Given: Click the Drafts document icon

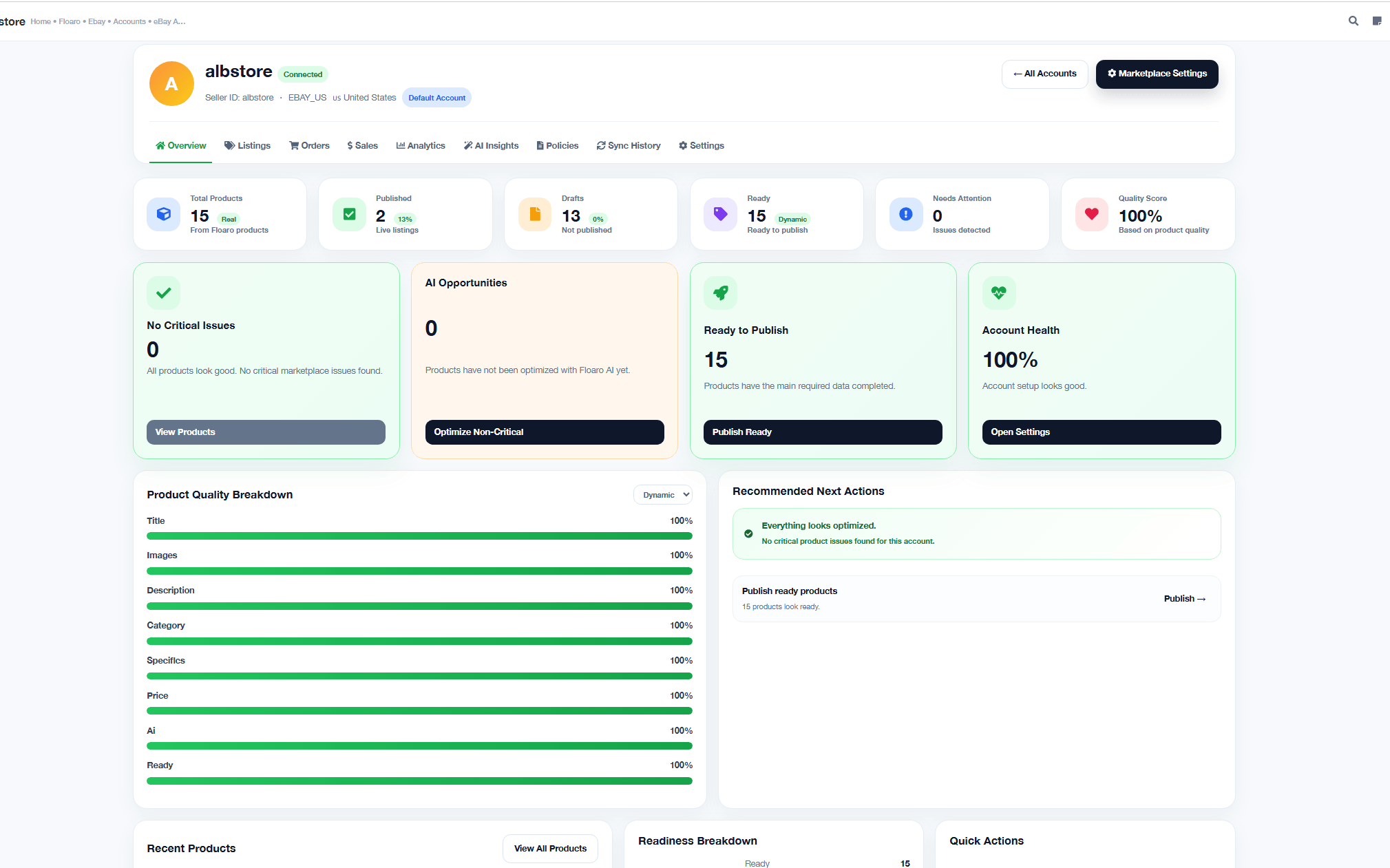Looking at the screenshot, I should pyautogui.click(x=535, y=214).
